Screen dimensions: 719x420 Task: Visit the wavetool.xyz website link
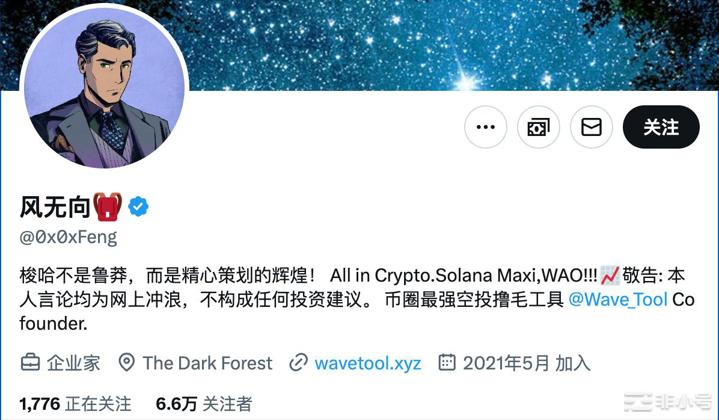pos(368,363)
